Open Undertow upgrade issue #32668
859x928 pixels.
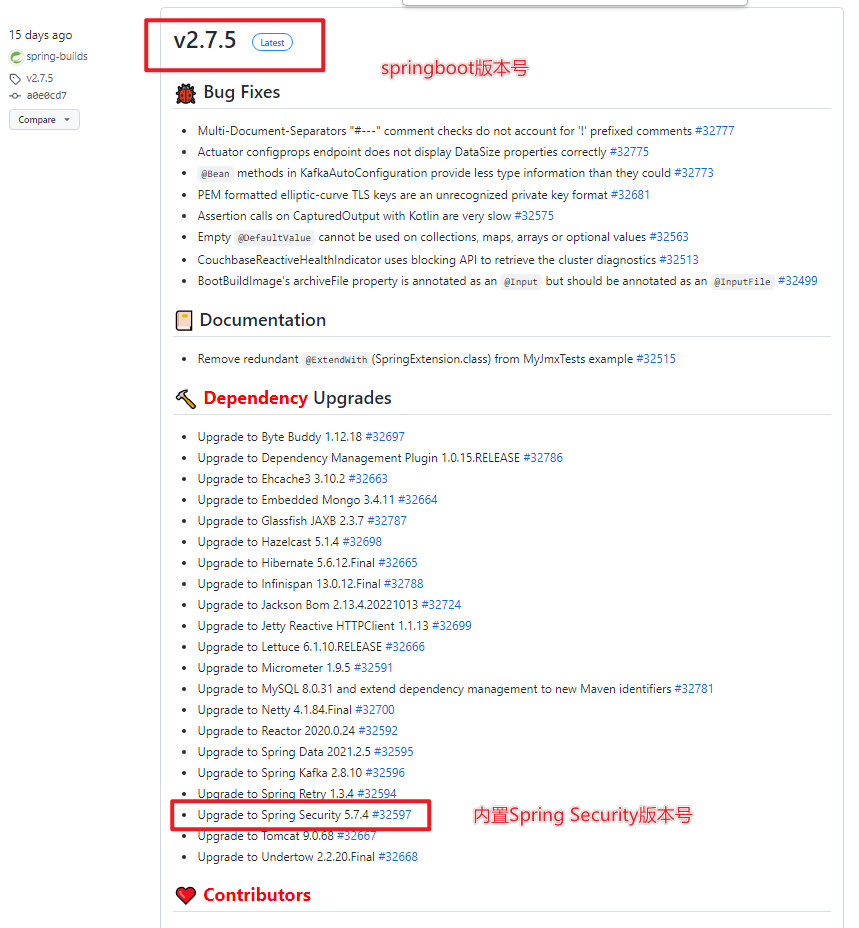[398, 857]
